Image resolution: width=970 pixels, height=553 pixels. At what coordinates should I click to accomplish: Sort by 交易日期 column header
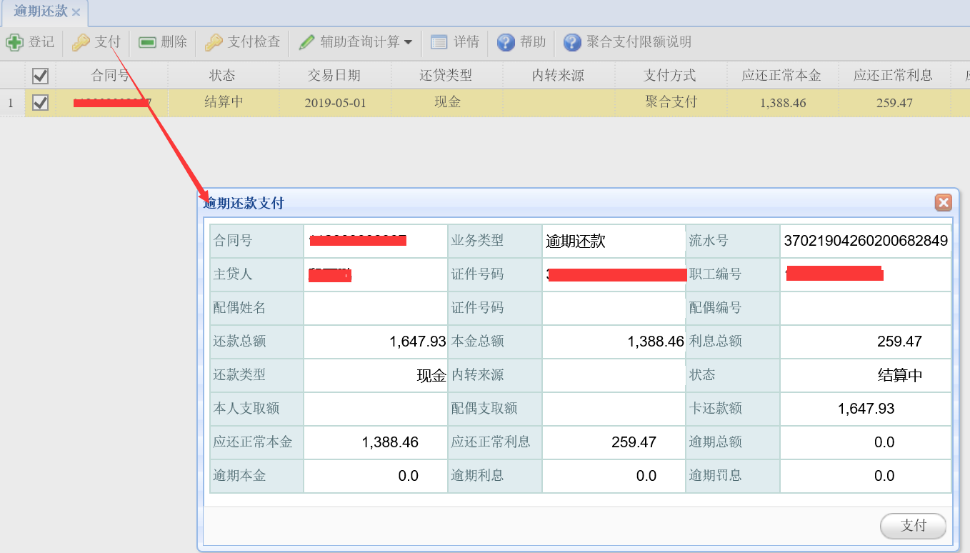pyautogui.click(x=334, y=75)
